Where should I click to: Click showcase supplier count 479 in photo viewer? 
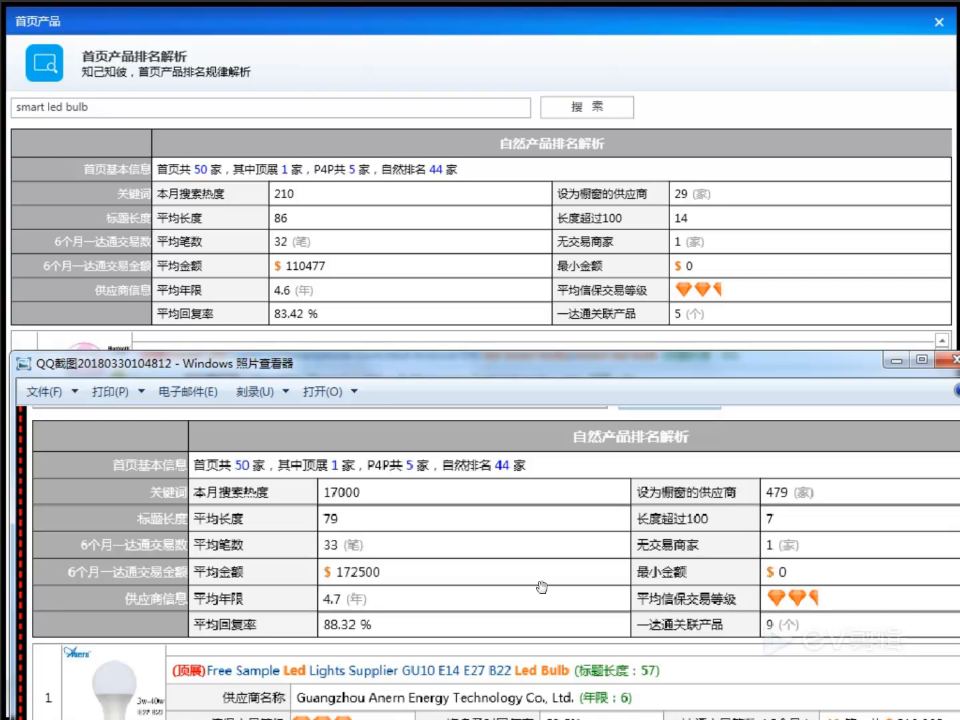[x=790, y=493]
